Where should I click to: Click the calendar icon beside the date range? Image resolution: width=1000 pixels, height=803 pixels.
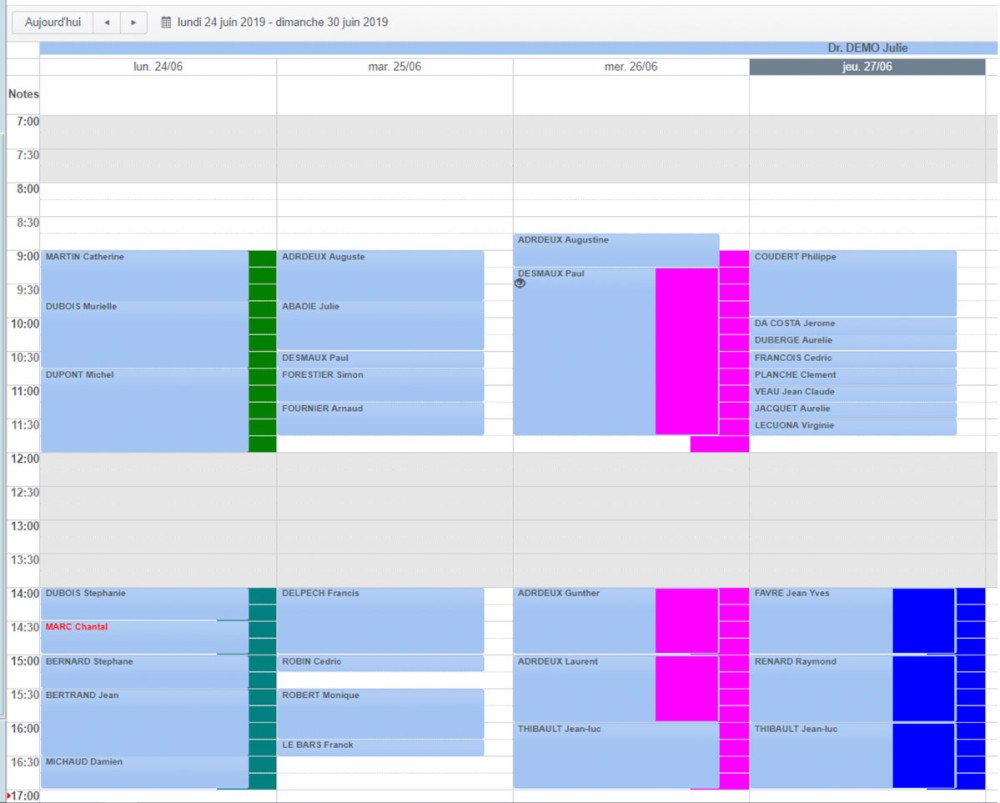[166, 22]
